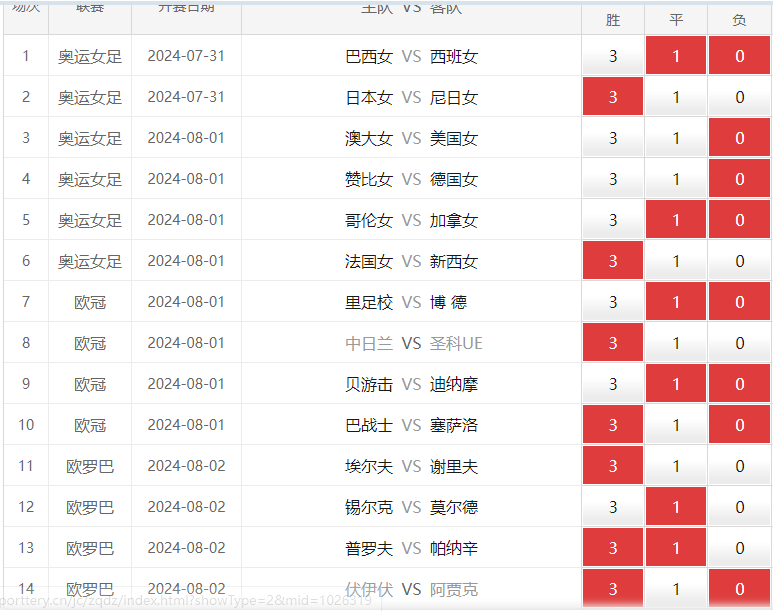Deselect loss option 0 for 哥伦女 VS 加拿女
This screenshot has width=773, height=612.
click(x=739, y=219)
